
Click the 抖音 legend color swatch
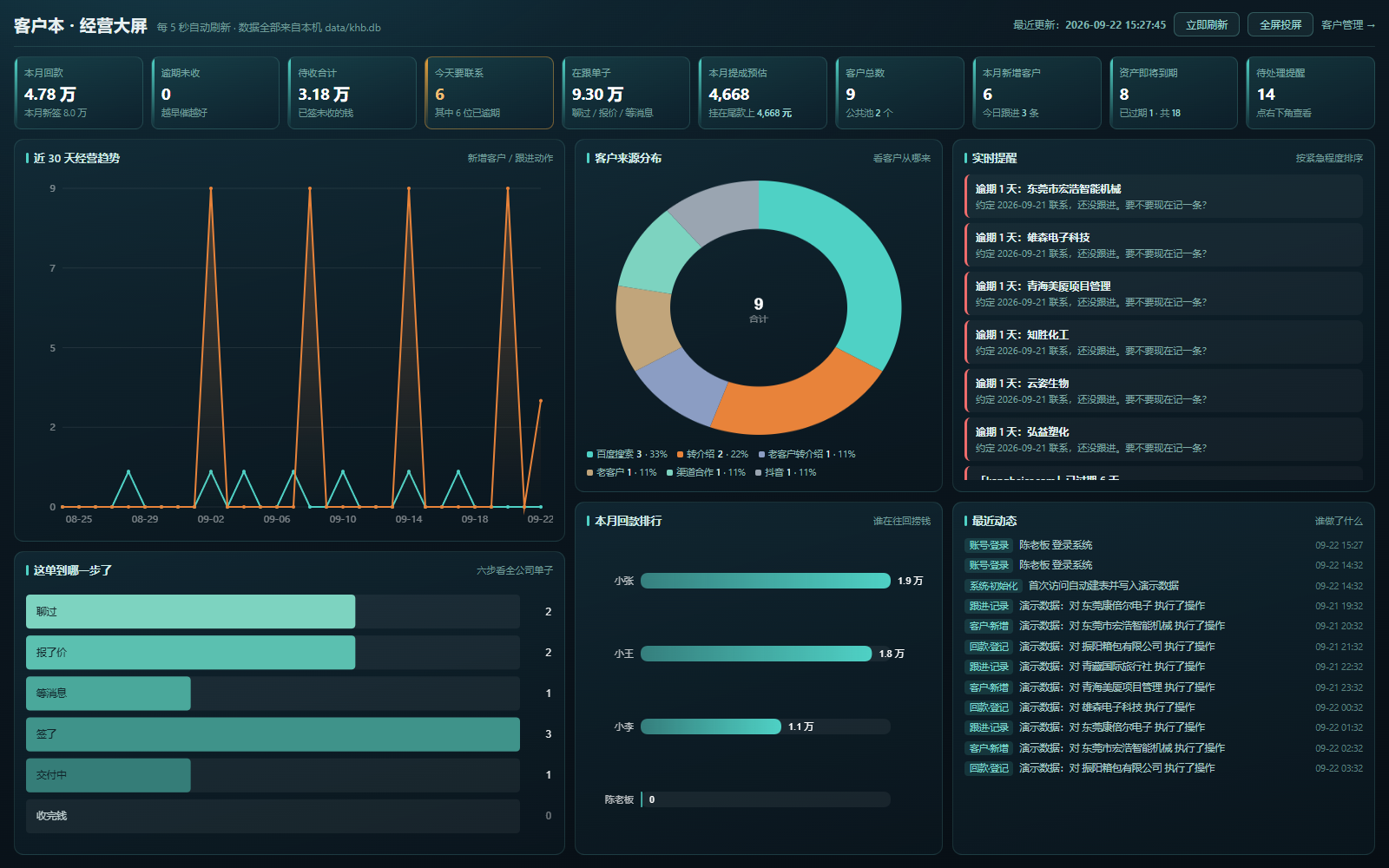[x=759, y=472]
